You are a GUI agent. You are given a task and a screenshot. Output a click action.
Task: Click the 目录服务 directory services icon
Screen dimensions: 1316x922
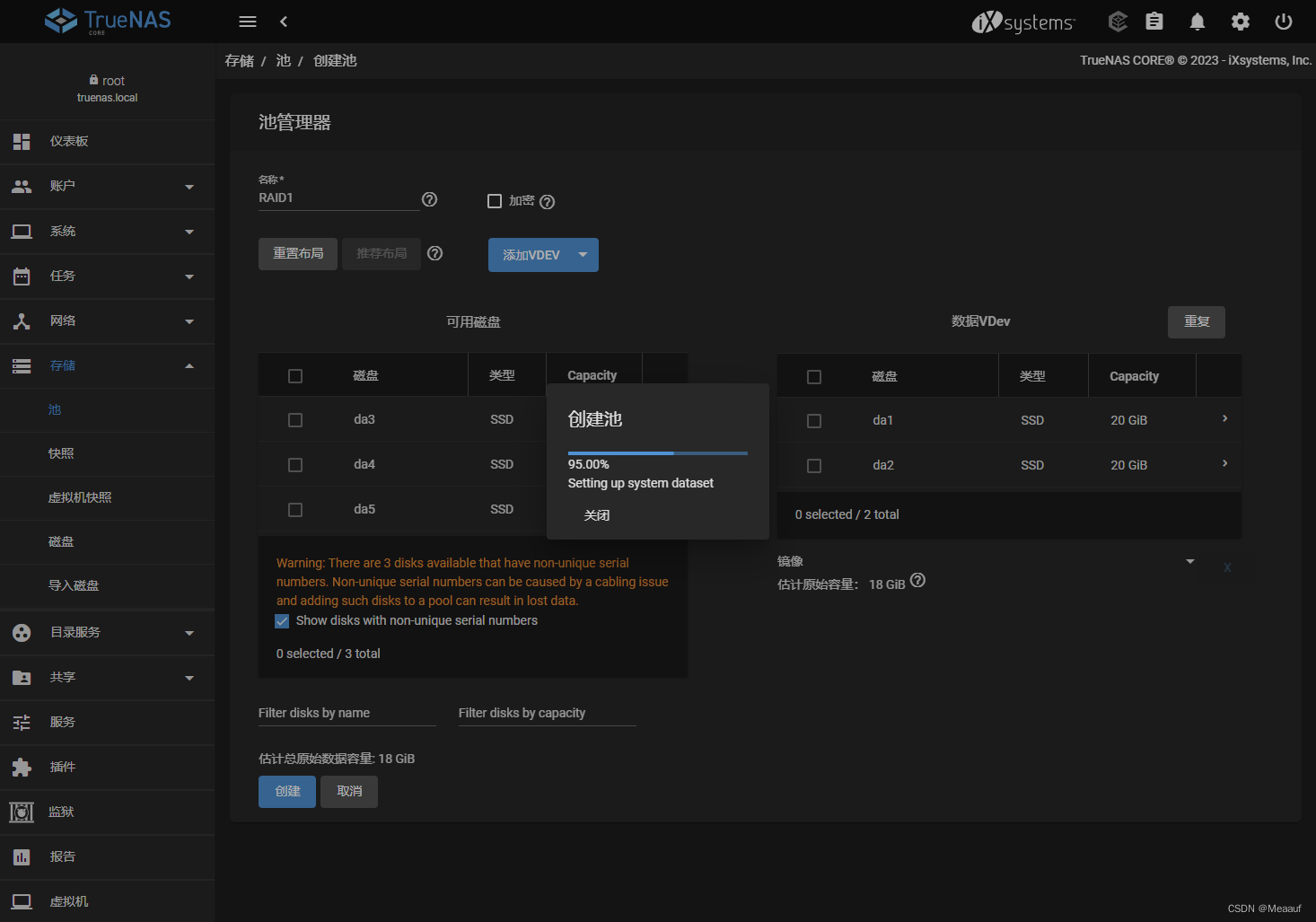click(x=22, y=633)
